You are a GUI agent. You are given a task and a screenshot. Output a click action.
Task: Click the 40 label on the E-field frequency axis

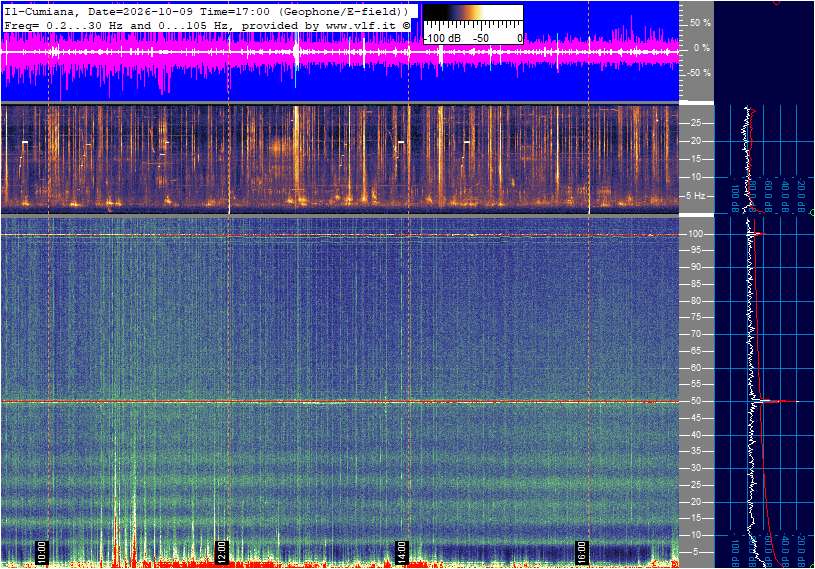coord(696,435)
